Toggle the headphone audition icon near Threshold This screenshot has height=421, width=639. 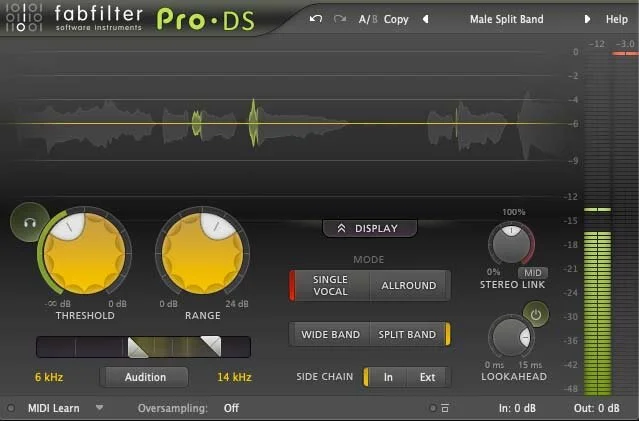tap(30, 223)
